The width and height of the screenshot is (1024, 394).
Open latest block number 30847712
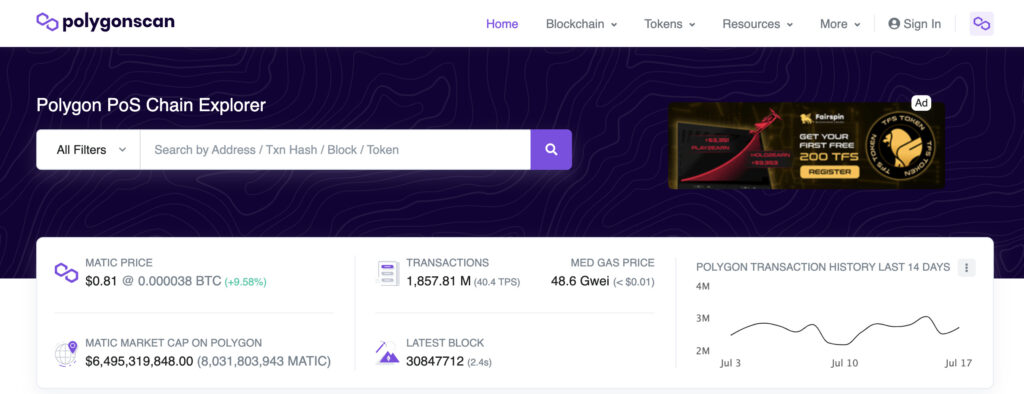coord(435,361)
